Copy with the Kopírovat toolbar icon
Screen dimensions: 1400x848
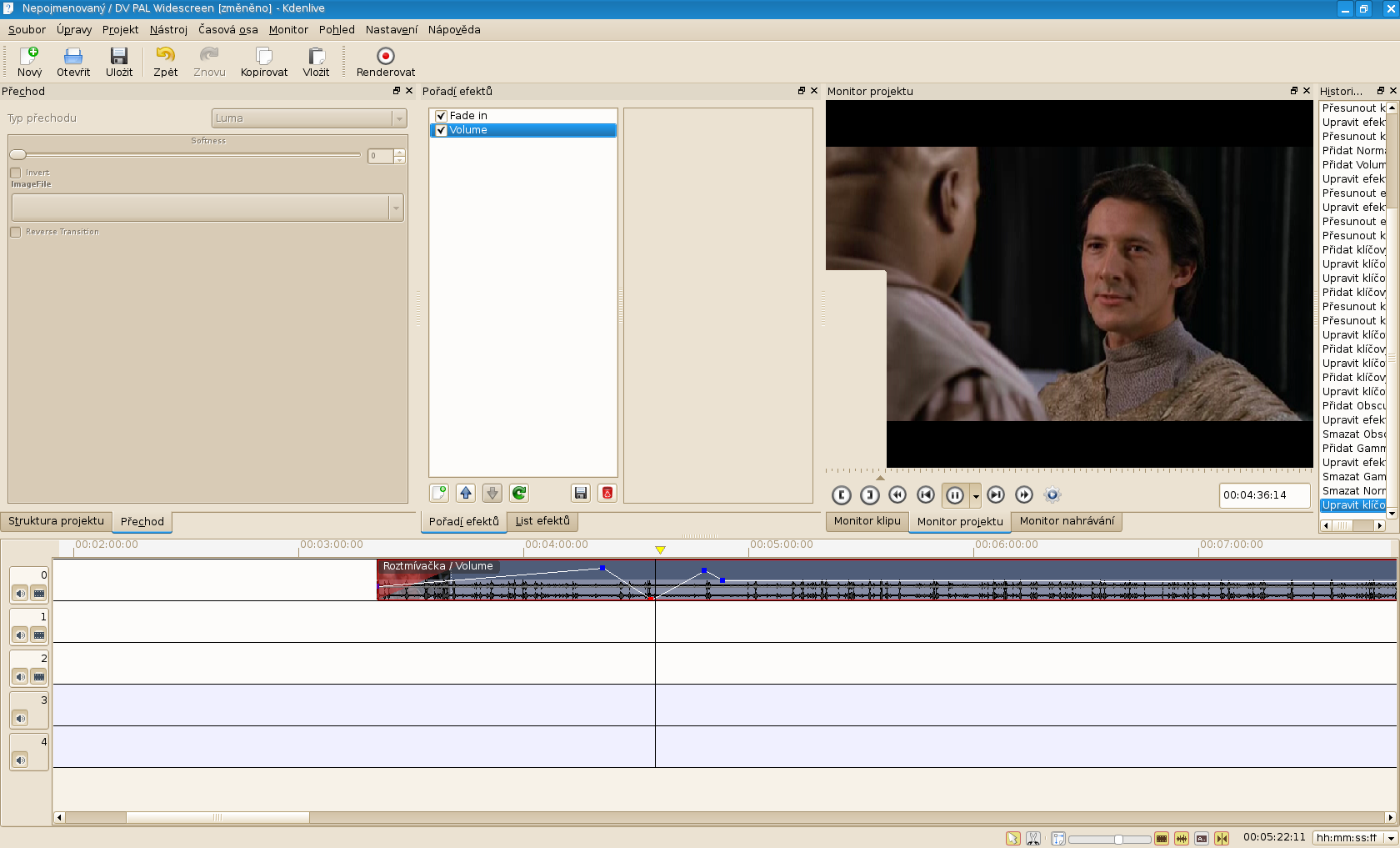coord(264,63)
